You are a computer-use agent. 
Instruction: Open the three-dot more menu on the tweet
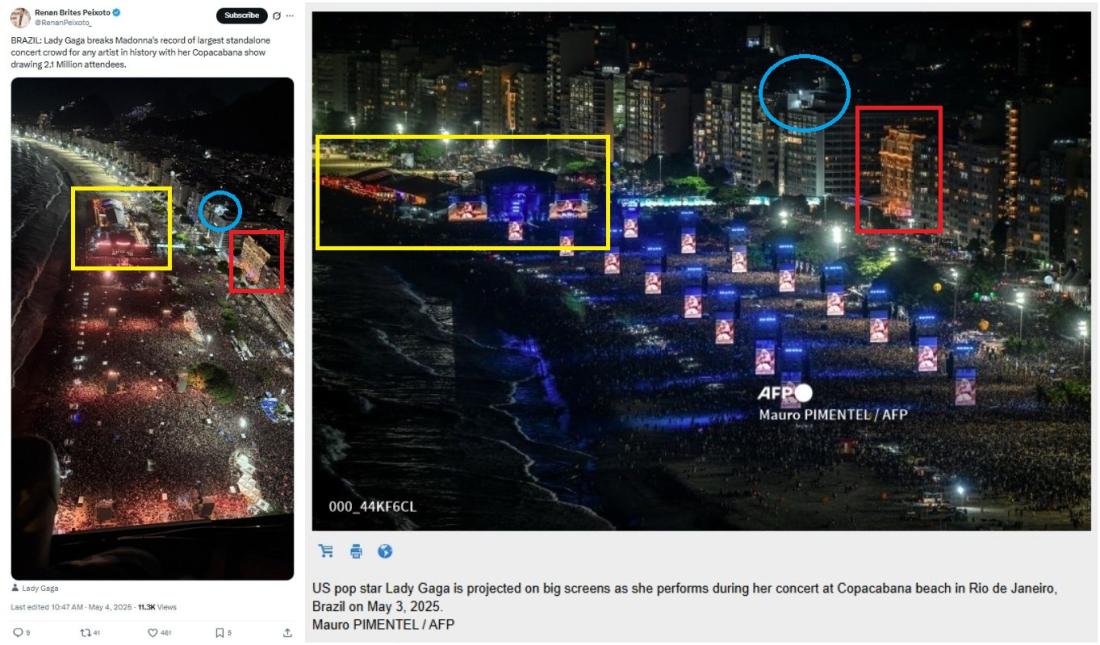(290, 15)
